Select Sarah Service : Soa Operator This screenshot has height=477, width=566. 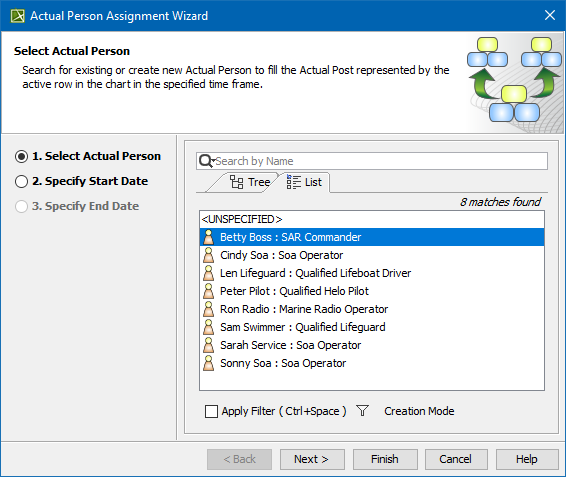372,345
